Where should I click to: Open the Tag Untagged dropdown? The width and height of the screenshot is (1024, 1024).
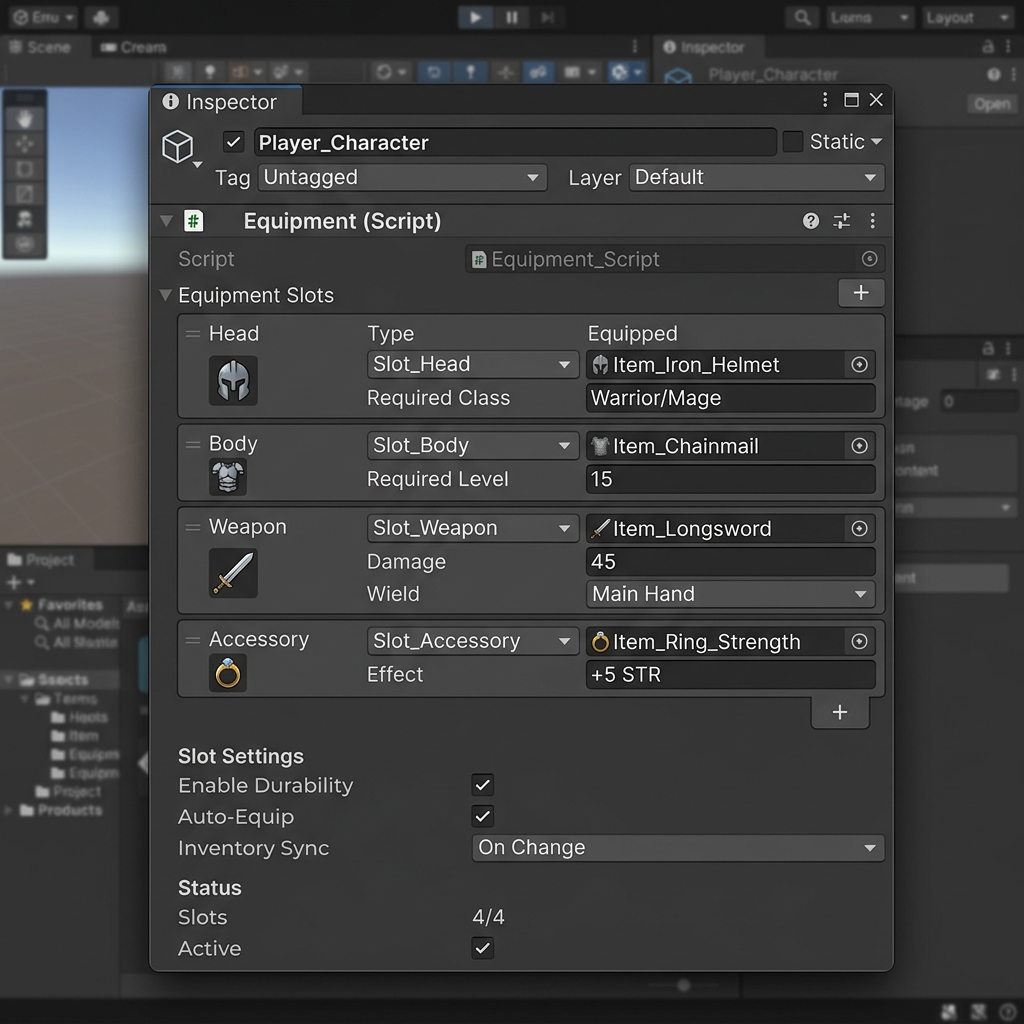pyautogui.click(x=402, y=178)
